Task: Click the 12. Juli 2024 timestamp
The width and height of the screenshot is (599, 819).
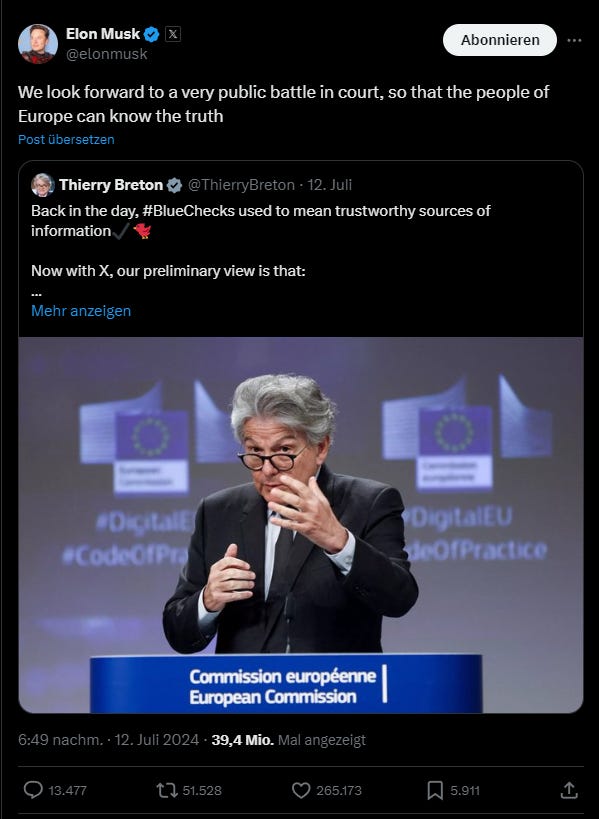Action: [157, 740]
